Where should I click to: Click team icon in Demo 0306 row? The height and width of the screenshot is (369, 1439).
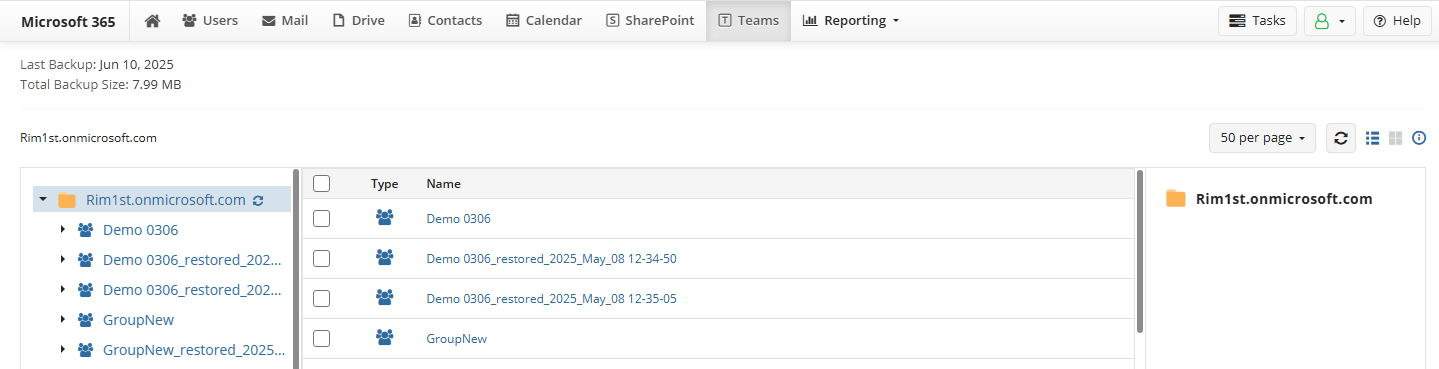384,218
